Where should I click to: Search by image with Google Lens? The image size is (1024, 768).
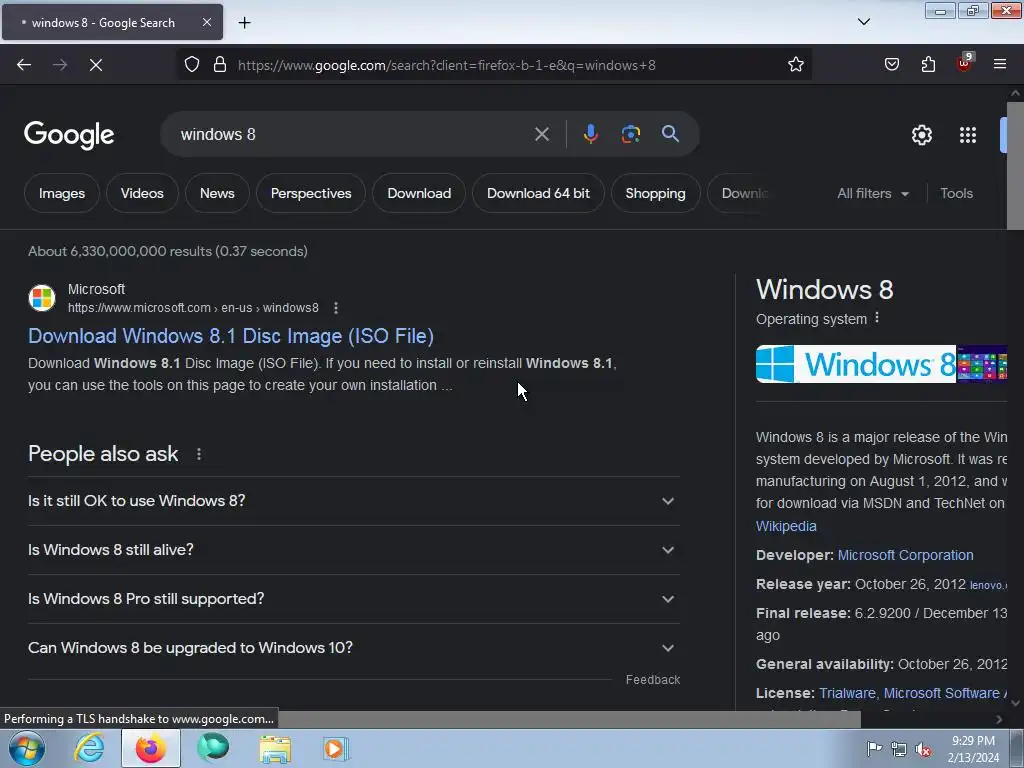[x=630, y=134]
